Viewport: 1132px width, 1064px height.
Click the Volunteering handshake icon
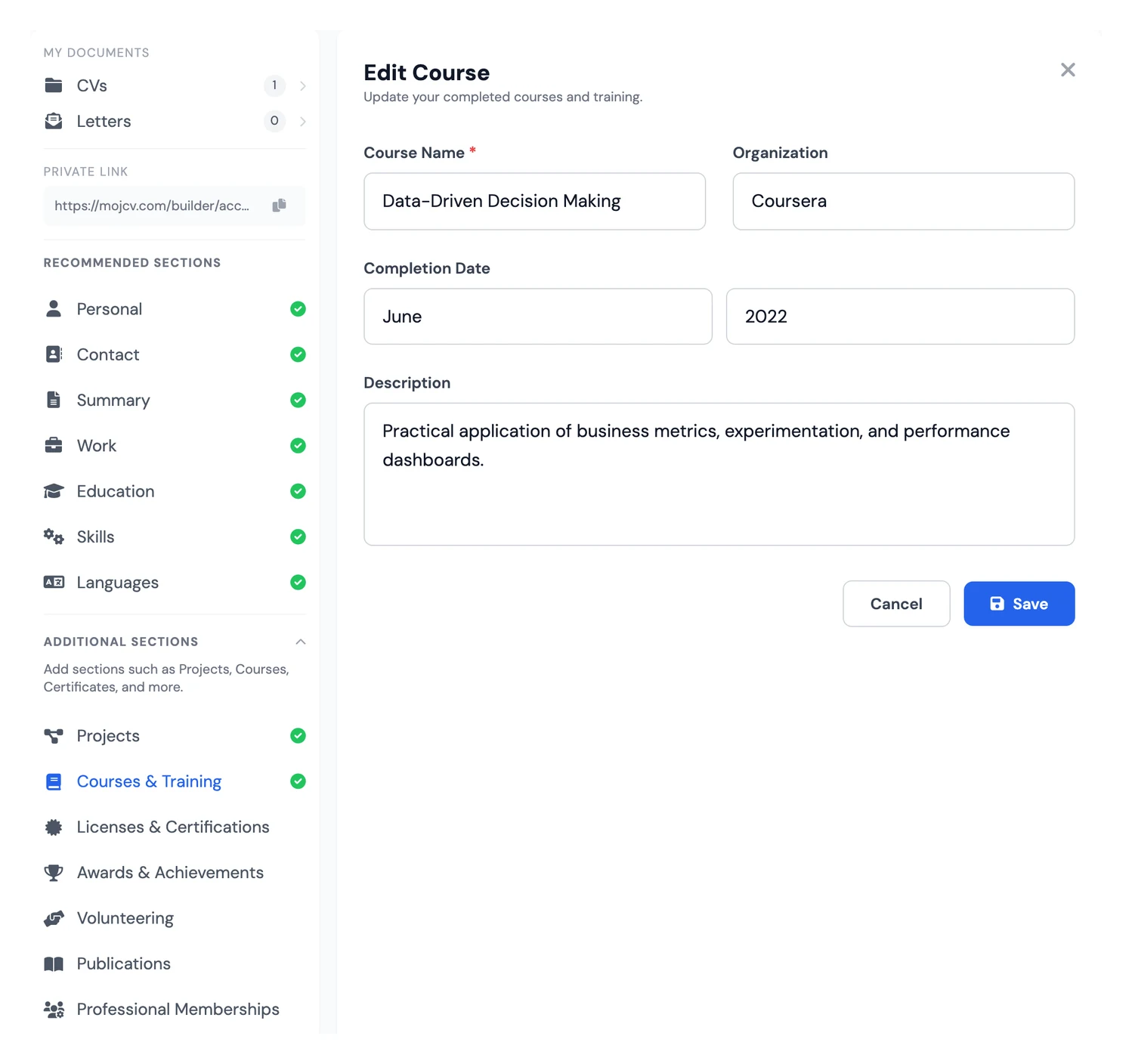pos(54,918)
